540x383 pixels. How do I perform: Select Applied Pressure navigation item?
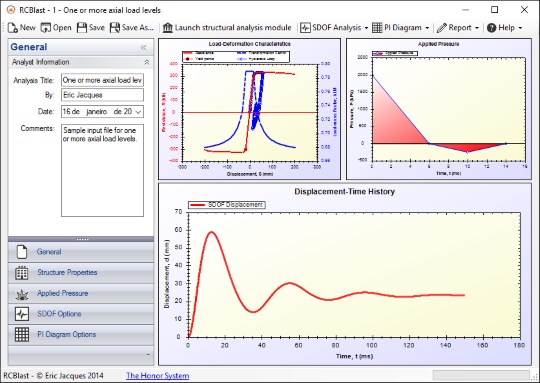pyautogui.click(x=81, y=293)
